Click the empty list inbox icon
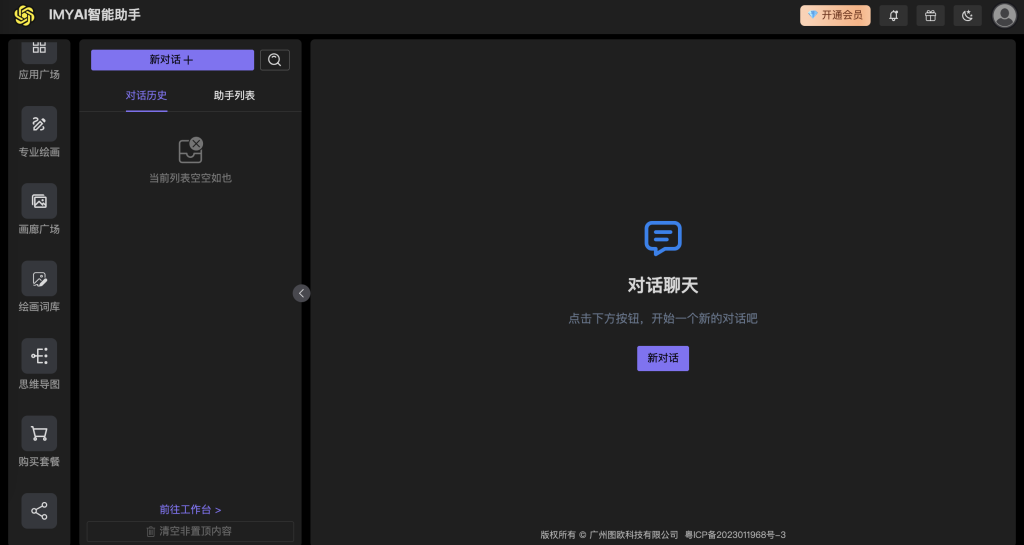The image size is (1024, 545). pos(191,151)
